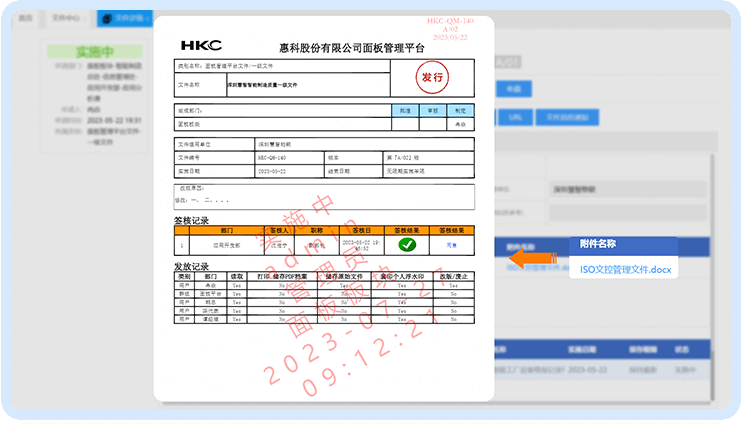The height and width of the screenshot is (429, 742).
Task: Click the 第[A/02]版 version cell
Action: 428,158
